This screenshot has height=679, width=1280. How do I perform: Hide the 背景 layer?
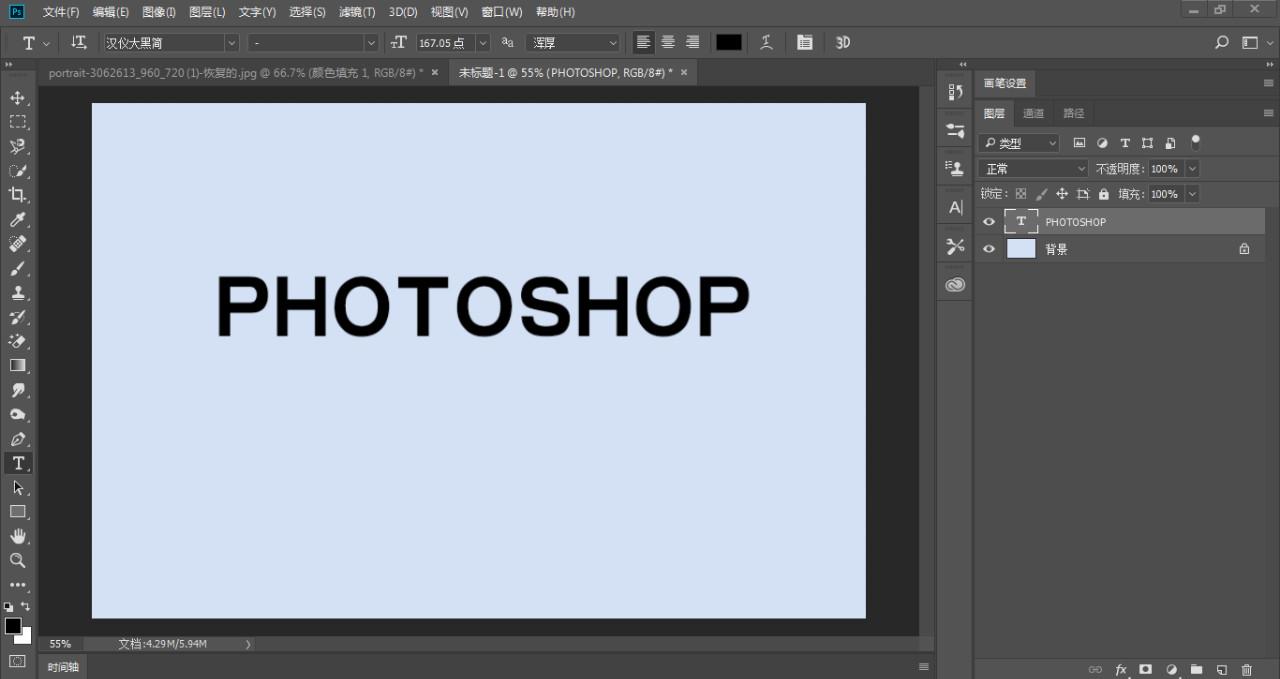point(989,249)
